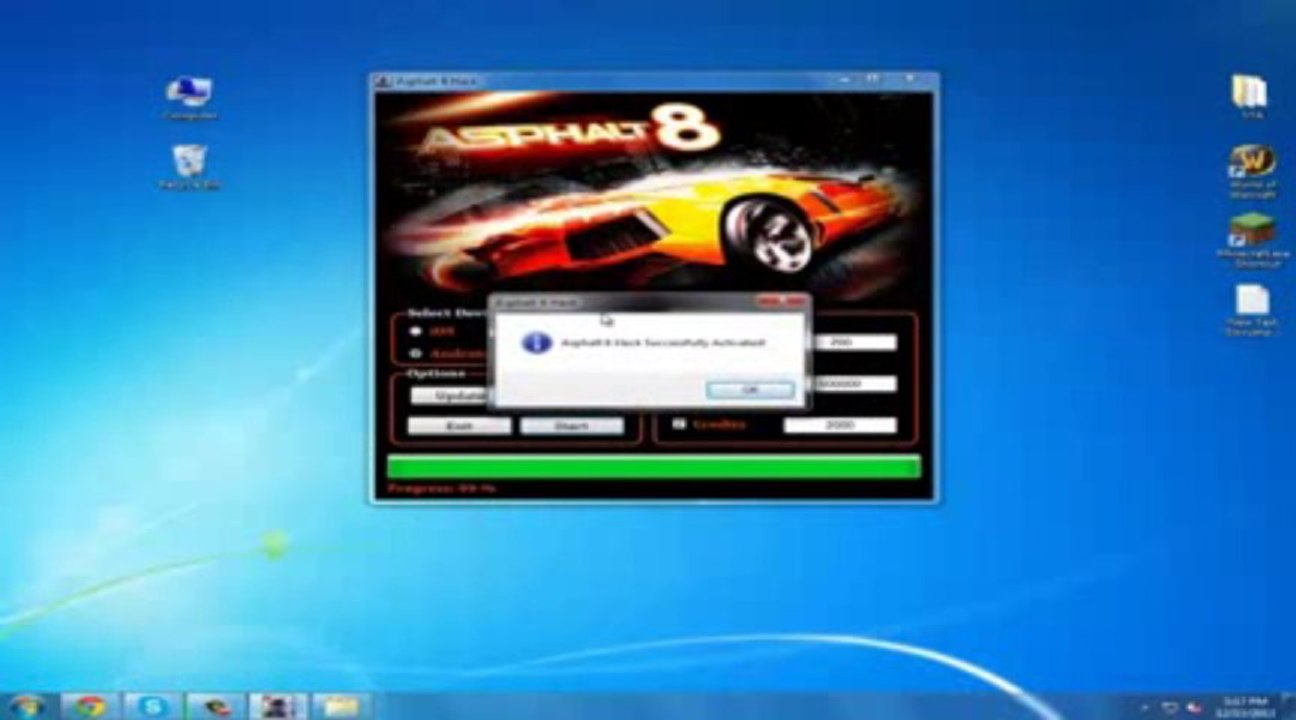Click the Start button in the hack tool
The height and width of the screenshot is (720, 1296).
(571, 426)
